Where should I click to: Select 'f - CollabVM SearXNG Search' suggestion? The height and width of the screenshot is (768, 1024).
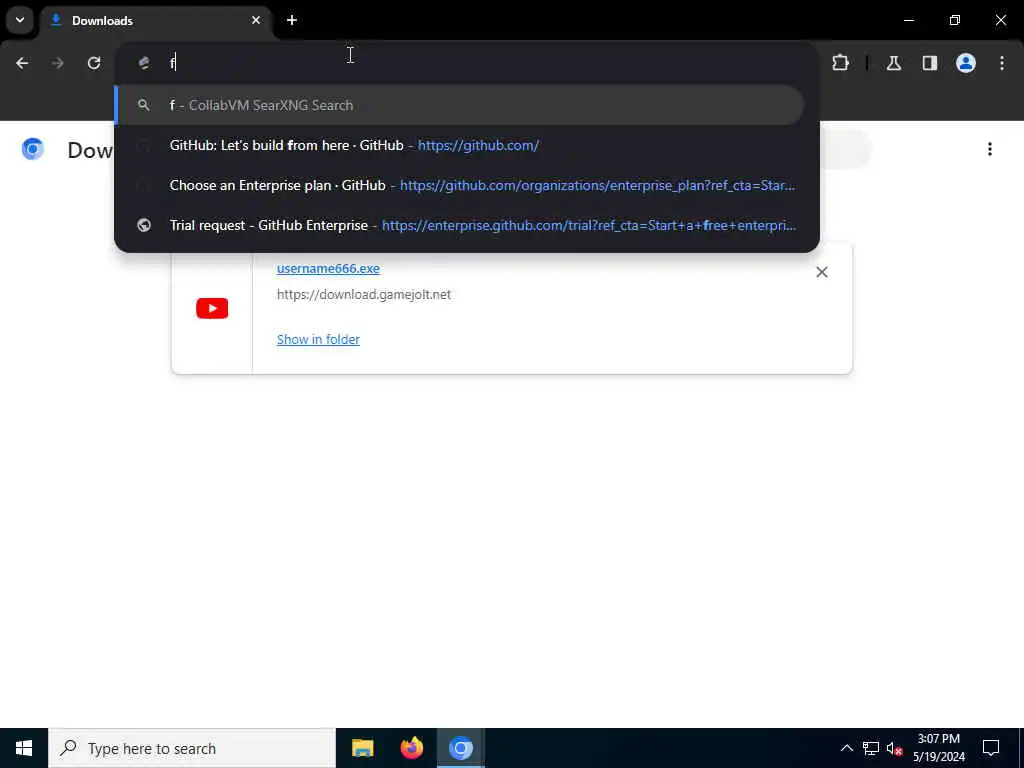(x=459, y=105)
